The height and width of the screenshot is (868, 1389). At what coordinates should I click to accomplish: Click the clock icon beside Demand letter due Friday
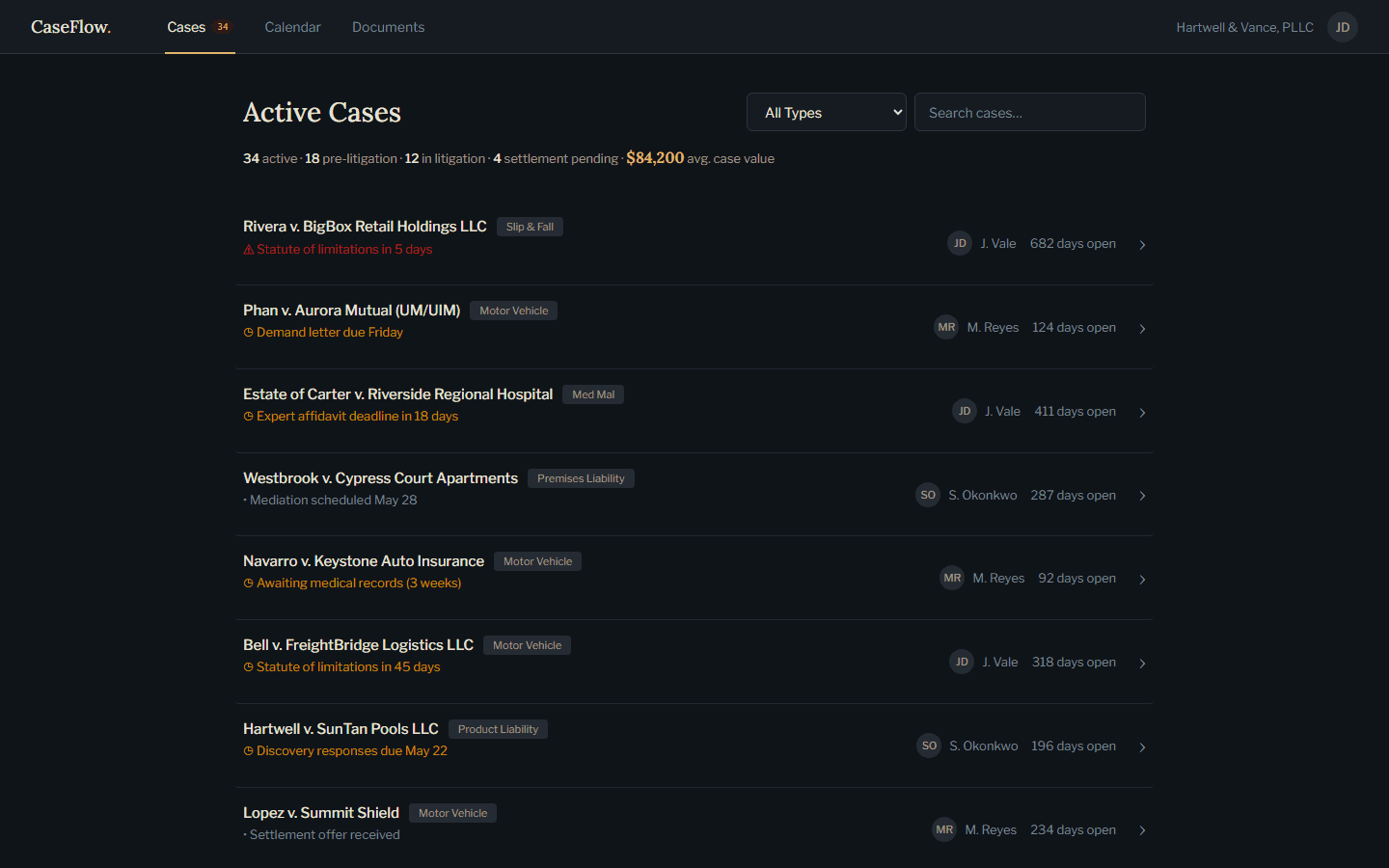click(x=248, y=333)
